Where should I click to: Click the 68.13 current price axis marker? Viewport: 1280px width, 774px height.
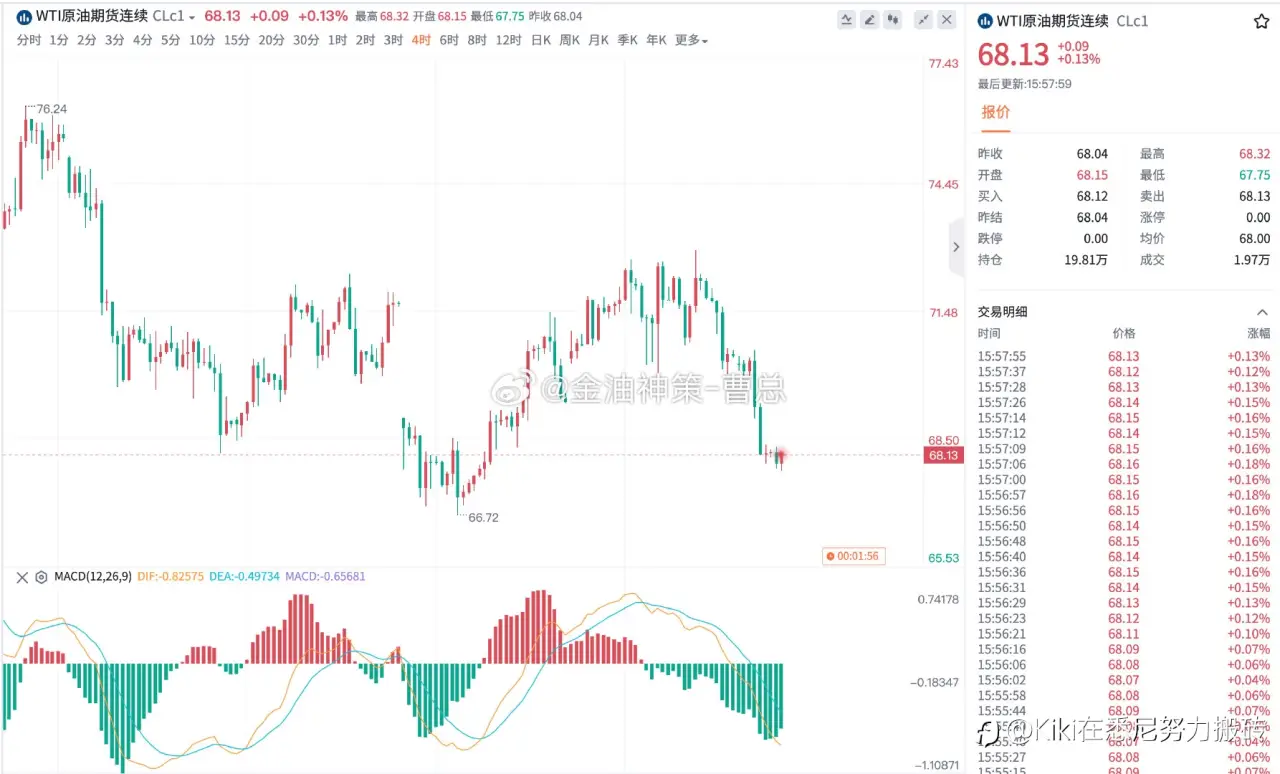click(944, 455)
